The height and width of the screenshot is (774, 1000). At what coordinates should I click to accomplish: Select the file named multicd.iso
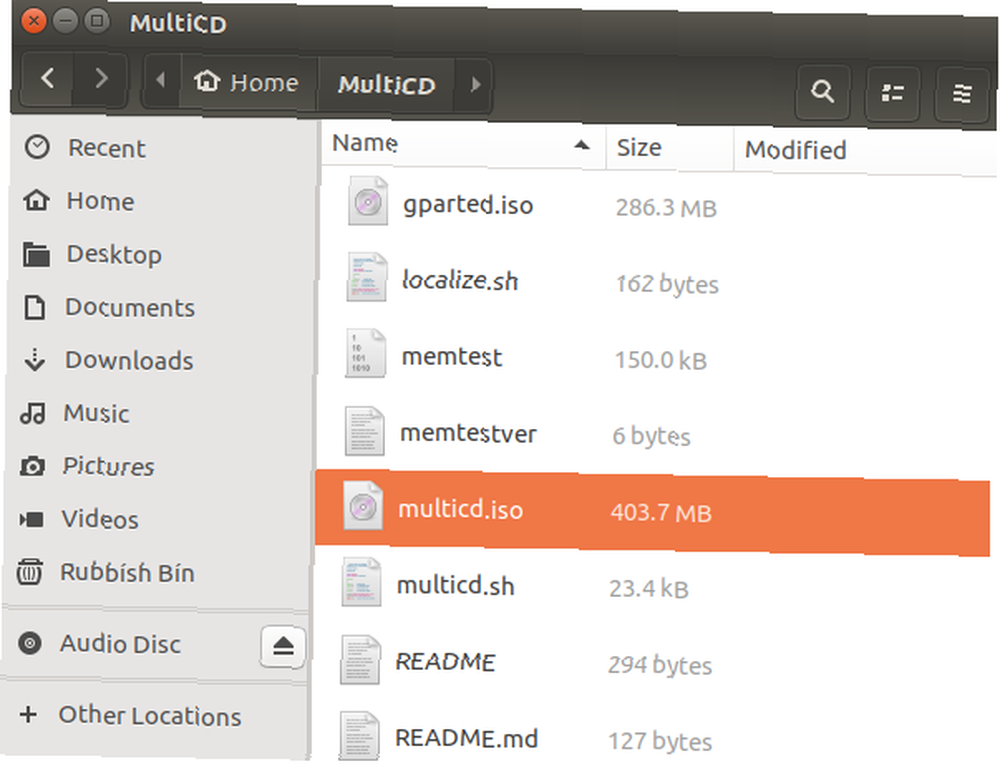[460, 509]
